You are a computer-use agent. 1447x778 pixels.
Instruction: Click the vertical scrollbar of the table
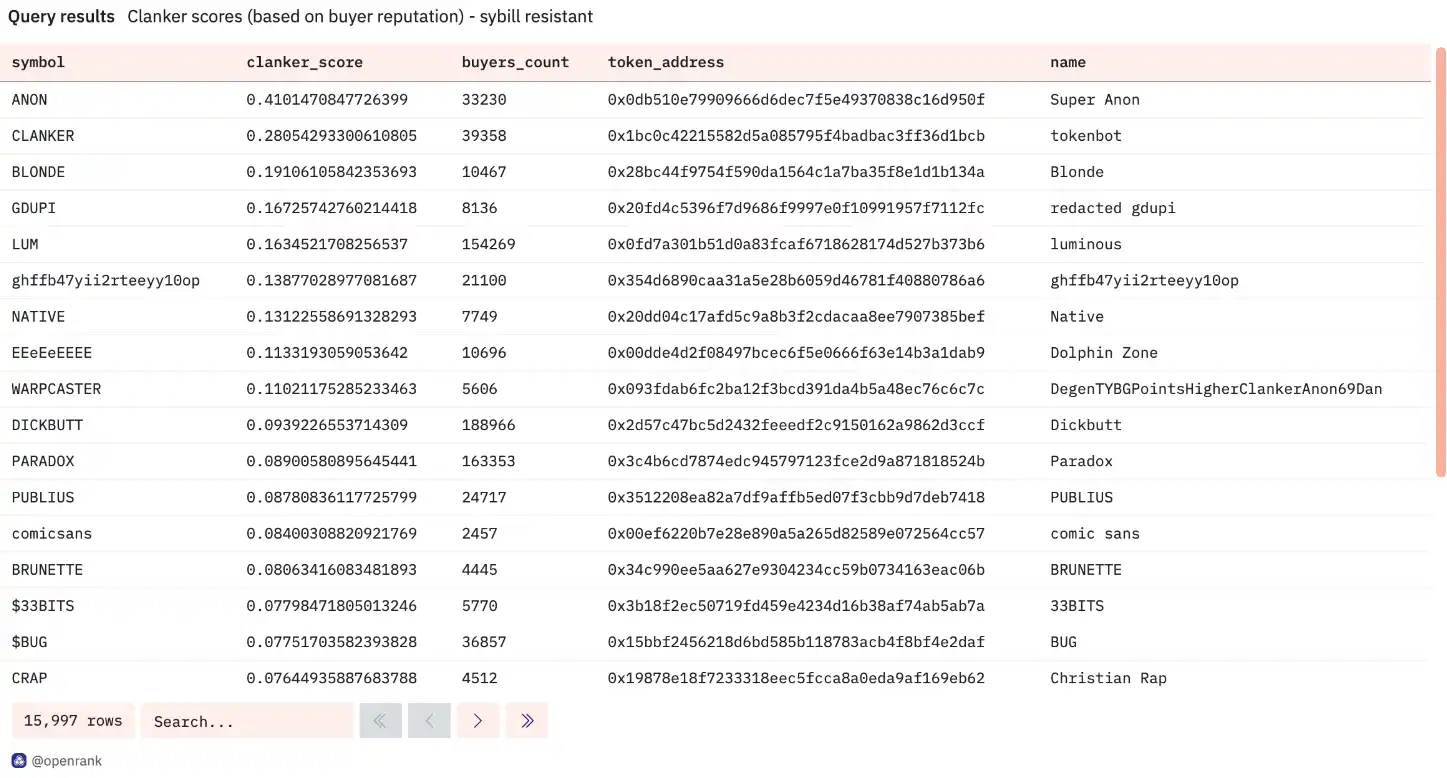click(1440, 260)
